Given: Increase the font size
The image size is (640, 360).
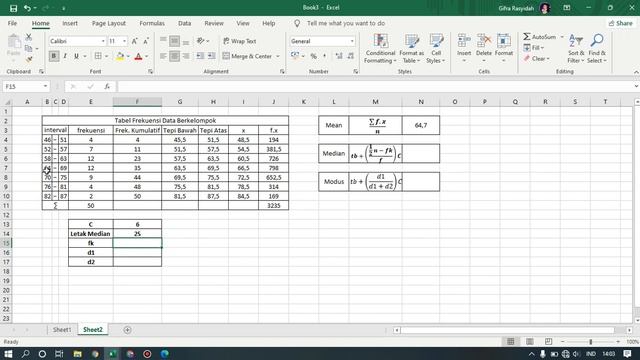Looking at the screenshot, I should (x=134, y=41).
